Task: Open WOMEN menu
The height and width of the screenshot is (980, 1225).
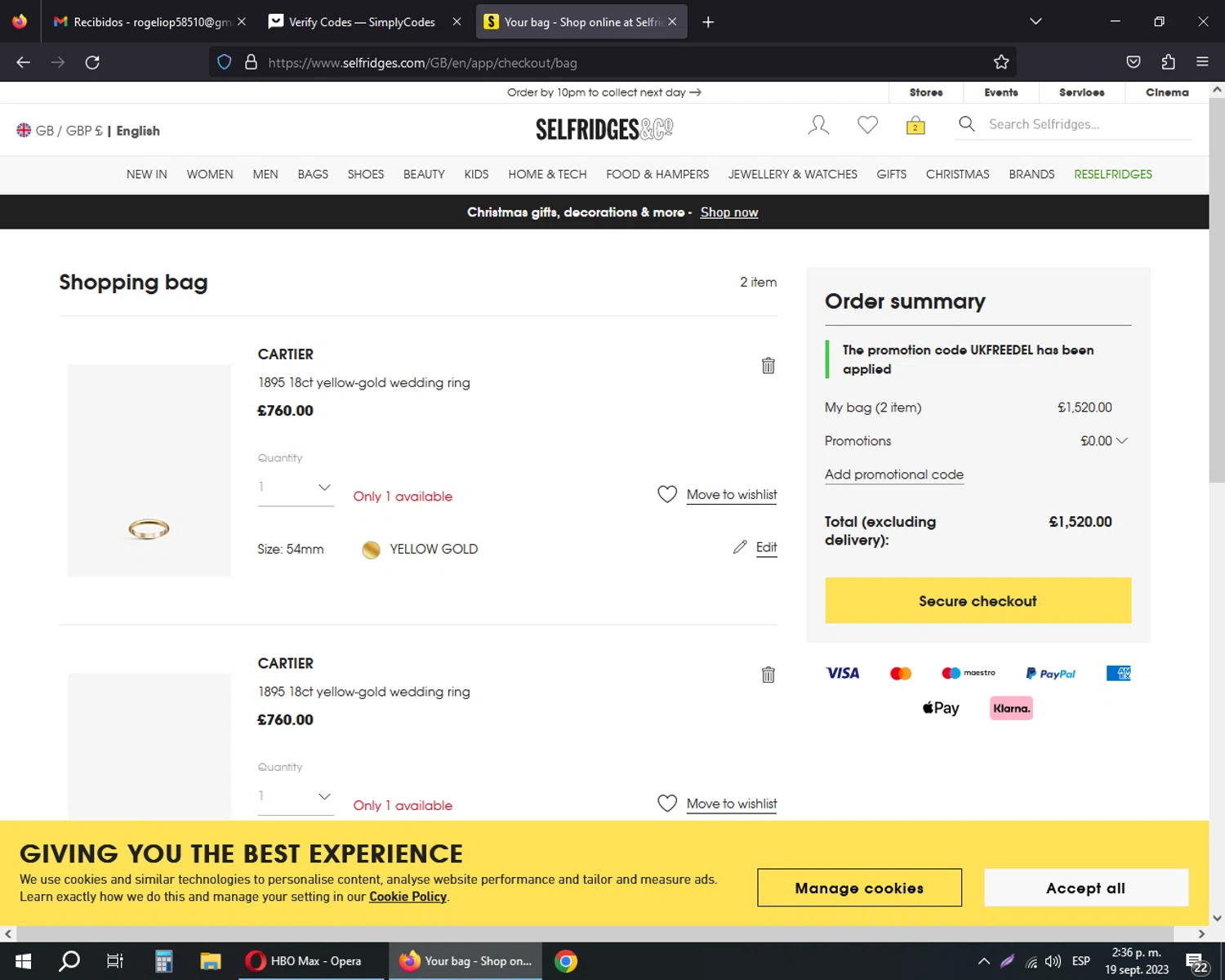Action: [210, 174]
